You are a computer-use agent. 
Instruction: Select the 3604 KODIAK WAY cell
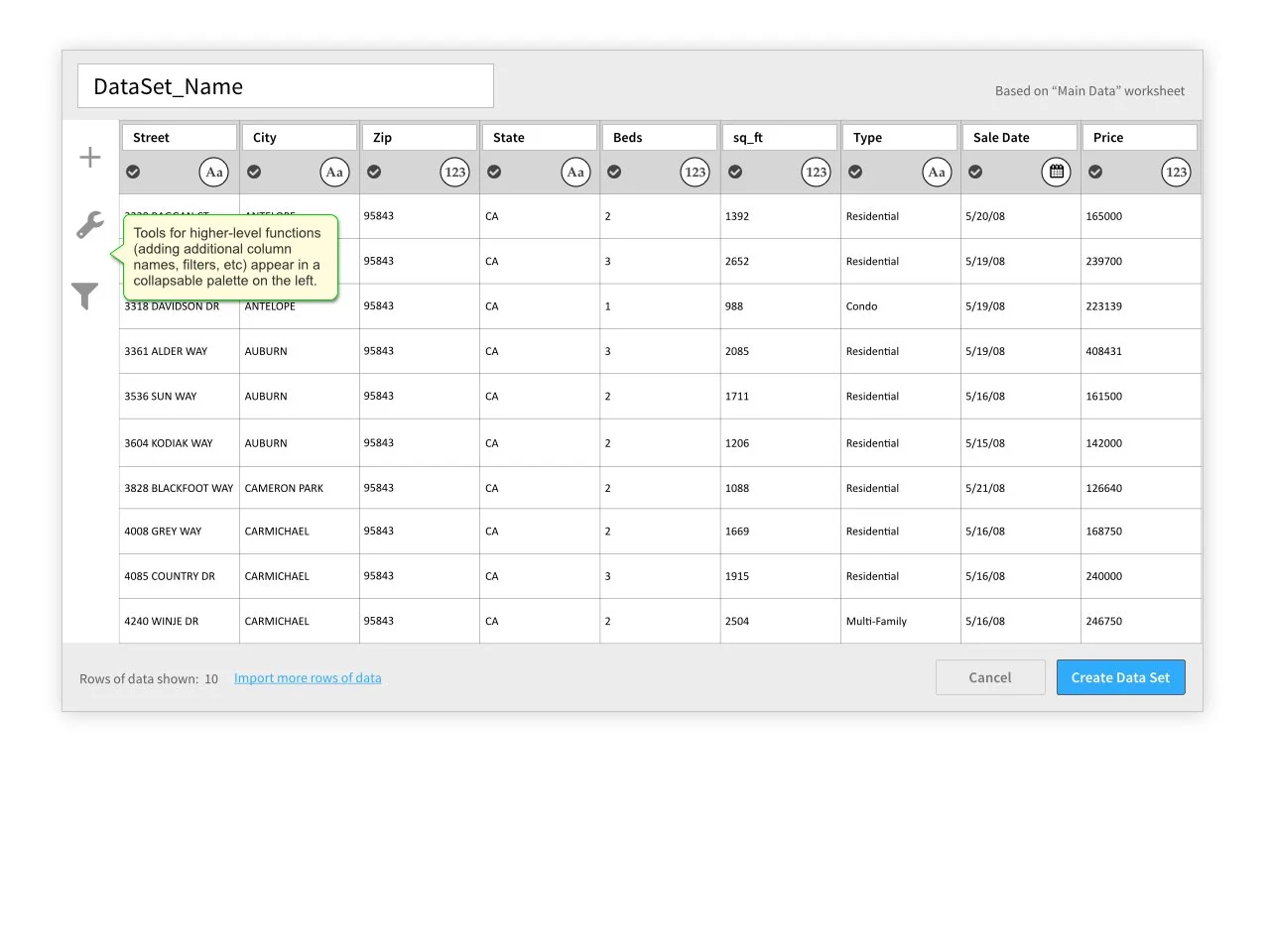coord(180,443)
